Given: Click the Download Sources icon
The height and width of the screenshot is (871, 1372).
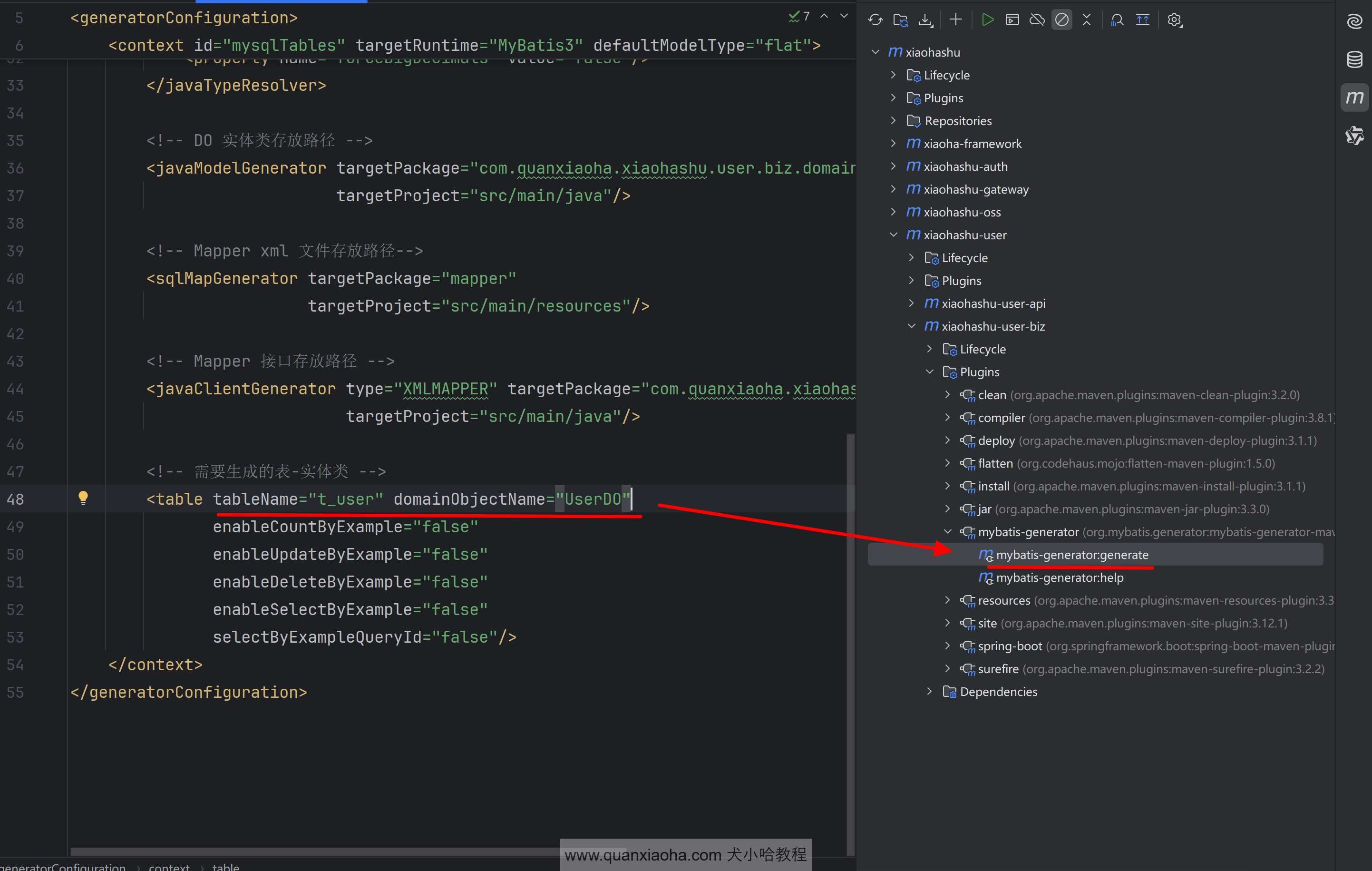Looking at the screenshot, I should (x=926, y=20).
